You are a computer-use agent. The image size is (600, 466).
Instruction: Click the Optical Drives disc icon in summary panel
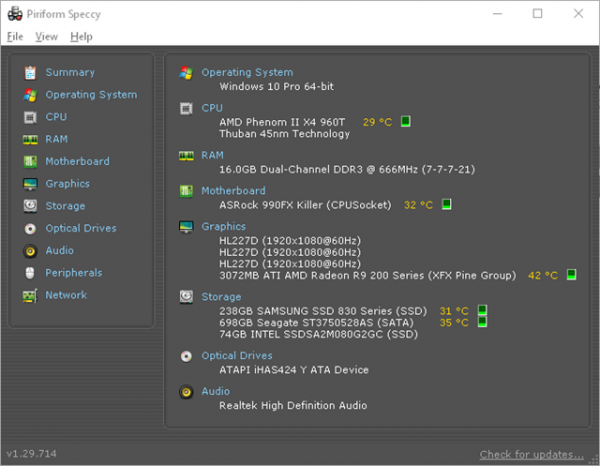[186, 356]
